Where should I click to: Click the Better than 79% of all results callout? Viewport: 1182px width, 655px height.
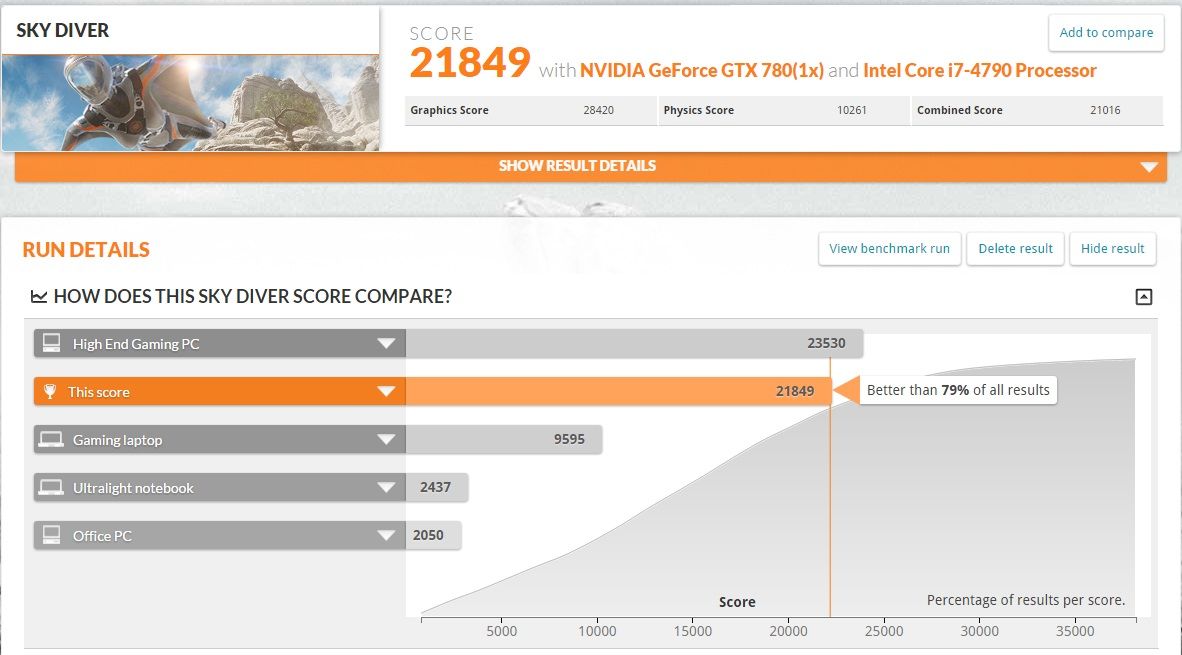(957, 390)
